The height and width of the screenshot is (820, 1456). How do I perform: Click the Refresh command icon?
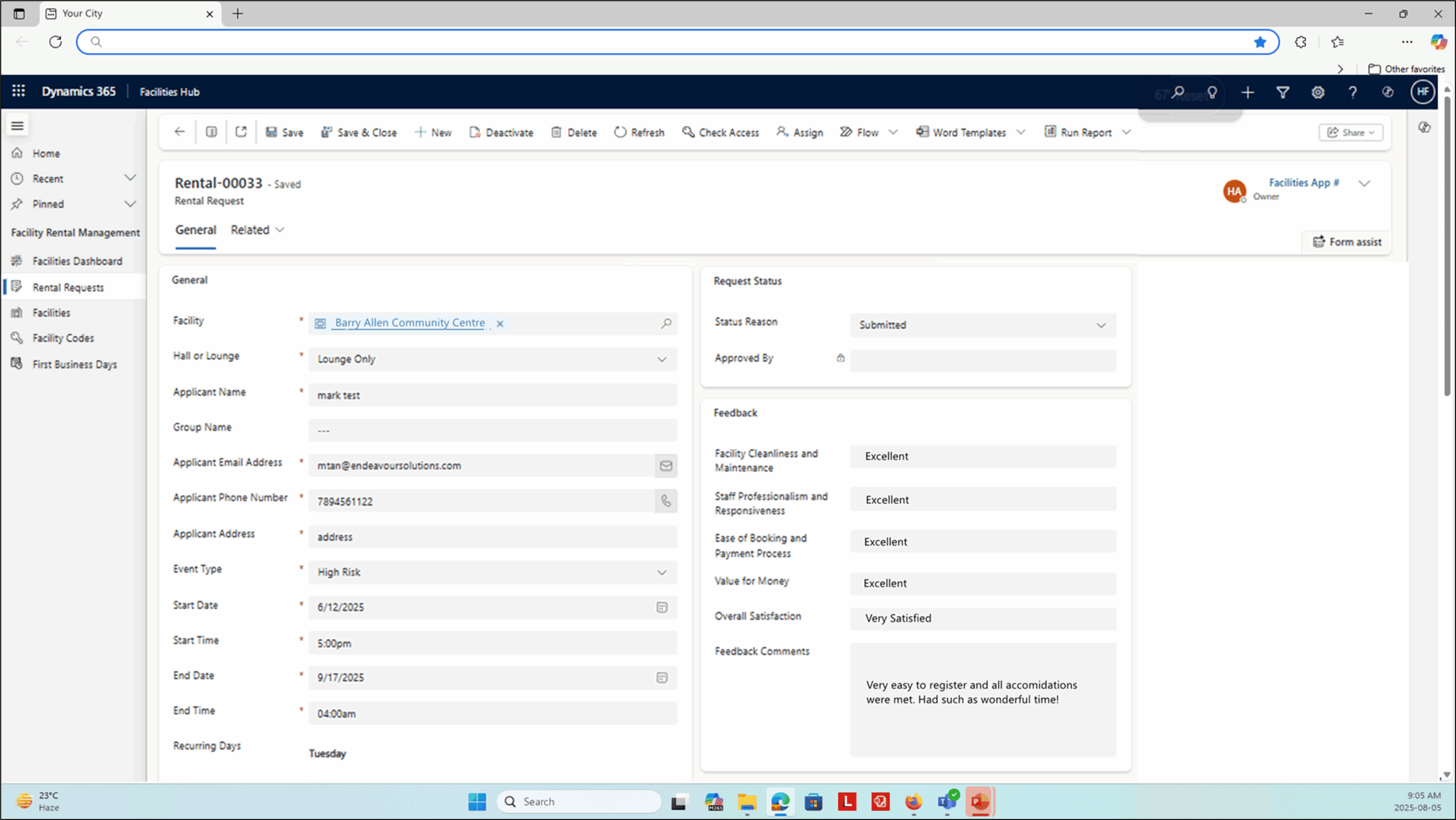pyautogui.click(x=620, y=132)
